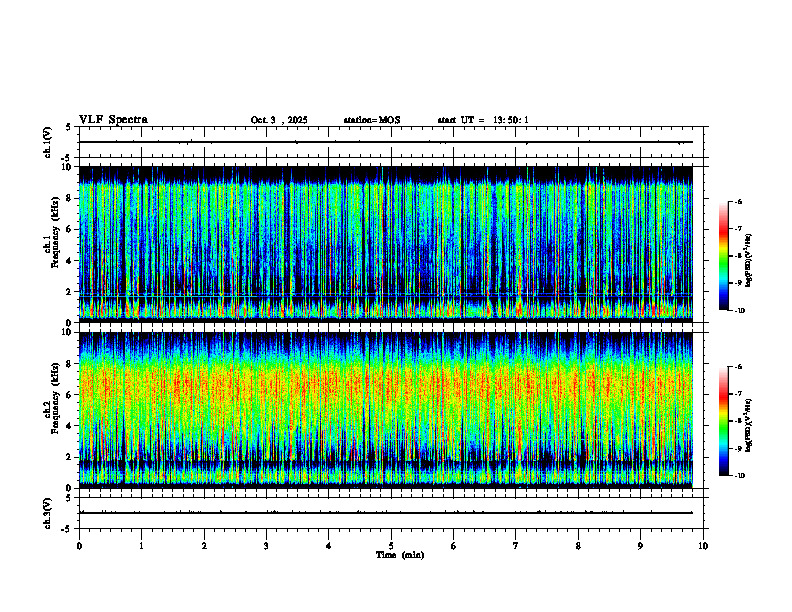Click the ch.1 color bar "log(PSD)" label
The height and width of the screenshot is (612, 792).
click(x=749, y=261)
